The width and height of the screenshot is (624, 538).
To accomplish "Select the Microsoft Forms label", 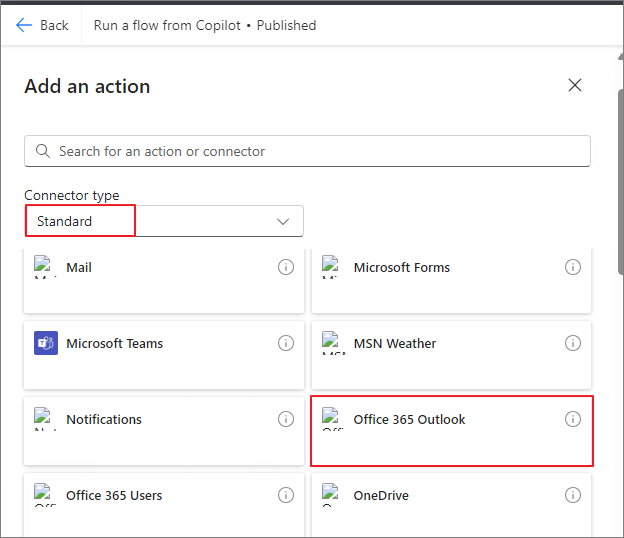I will tap(402, 267).
